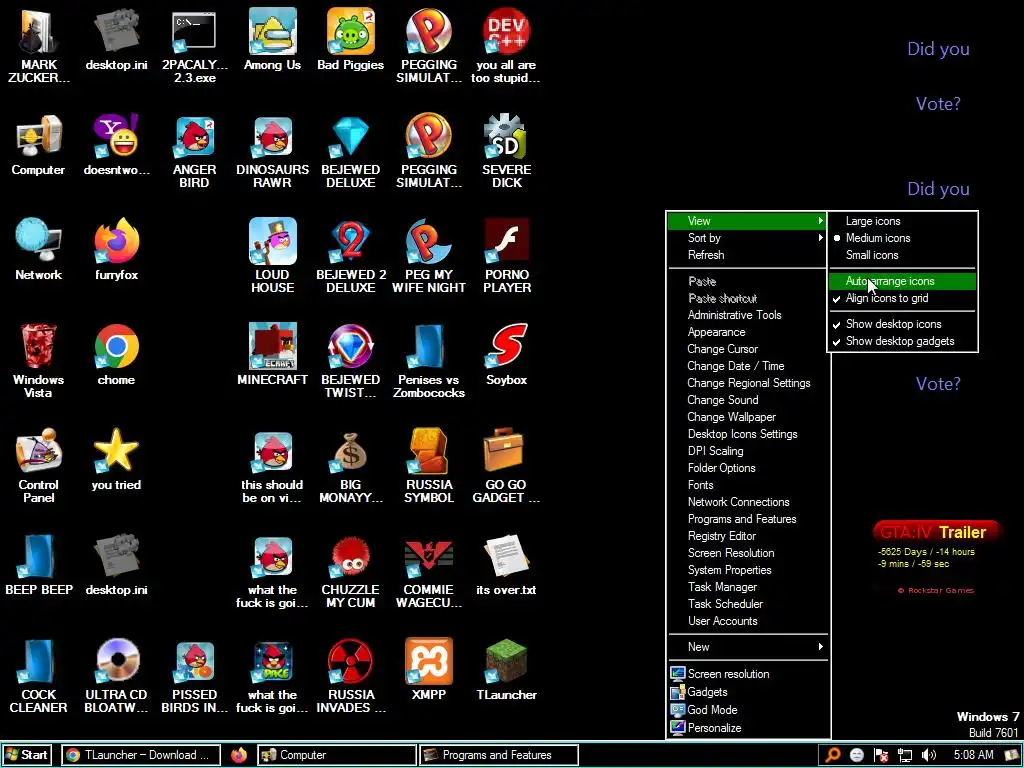
Task: Choose Task Manager menu entry
Action: (x=748, y=586)
